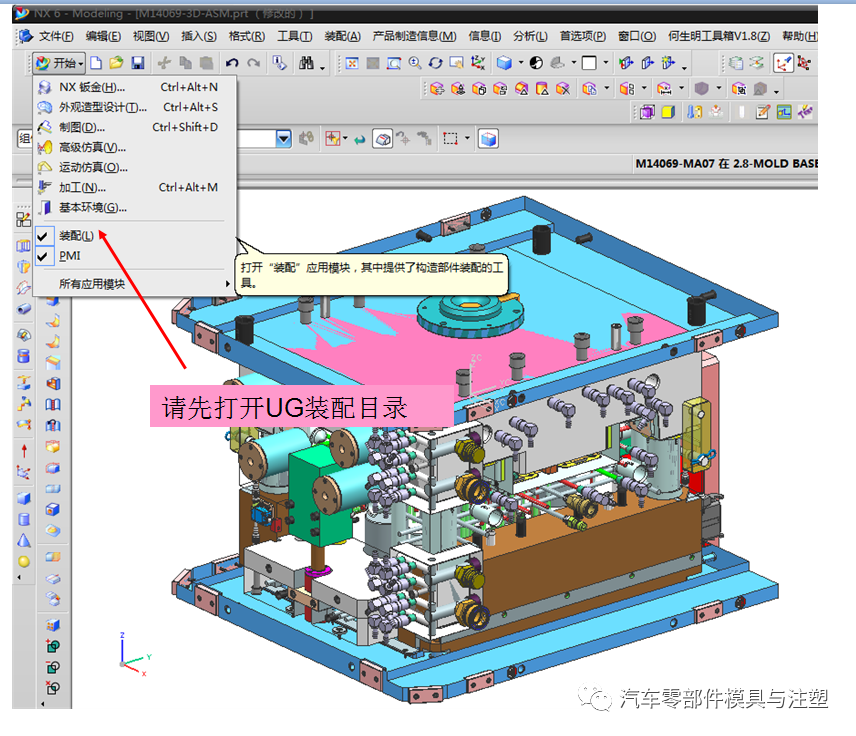Open the 信息(I) menu
This screenshot has width=856, height=736.
pos(484,37)
